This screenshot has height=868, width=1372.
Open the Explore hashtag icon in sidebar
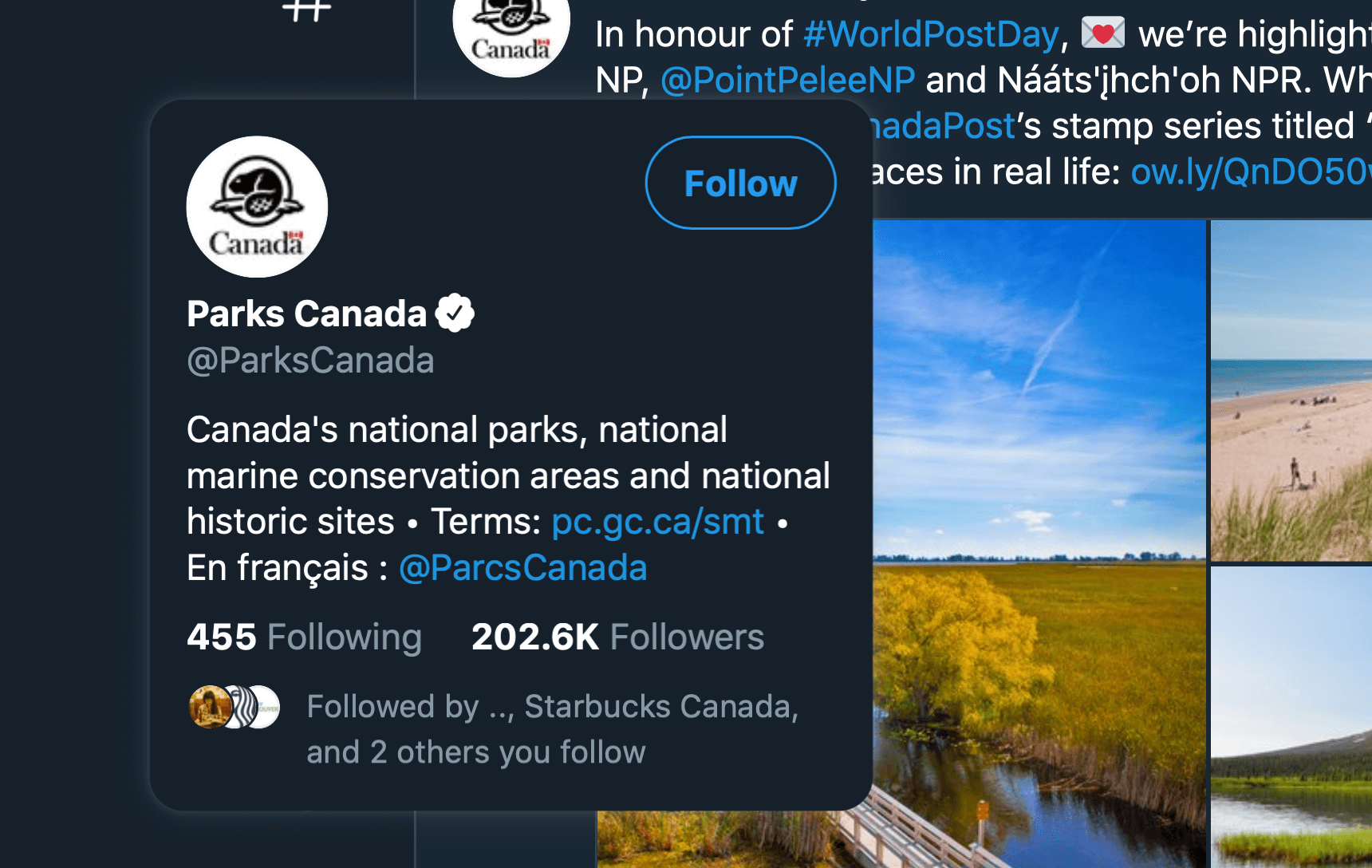point(307,10)
